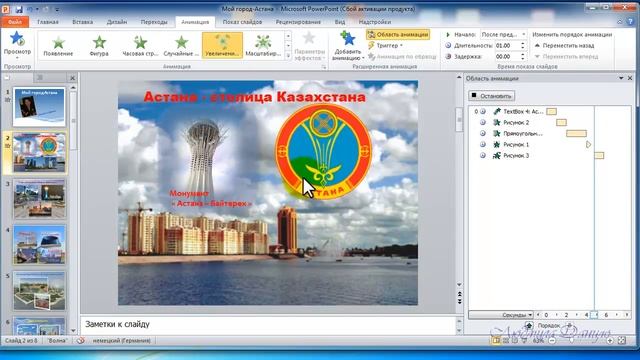Open the Файл tab
Image resolution: width=640 pixels, height=360 pixels.
(15, 22)
